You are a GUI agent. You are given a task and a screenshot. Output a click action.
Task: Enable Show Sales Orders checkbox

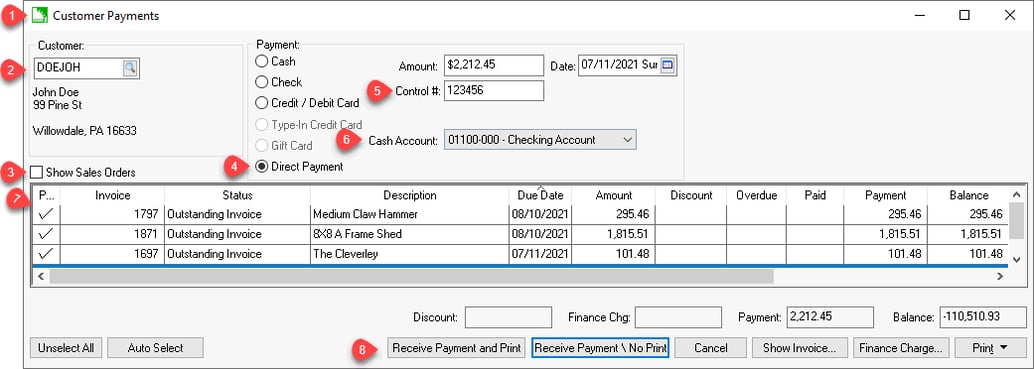[37, 173]
